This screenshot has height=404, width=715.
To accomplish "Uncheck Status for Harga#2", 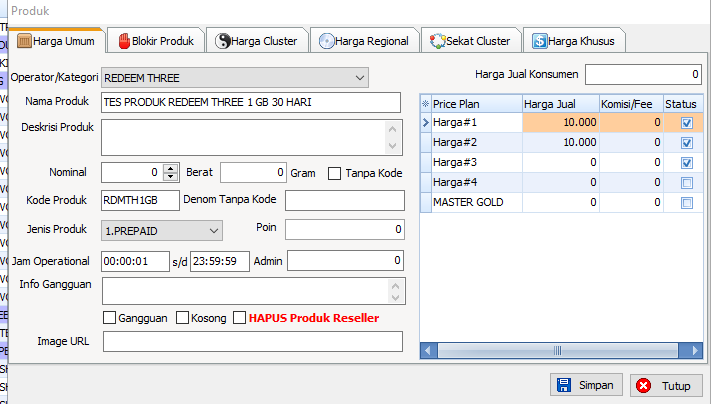I will [x=687, y=143].
